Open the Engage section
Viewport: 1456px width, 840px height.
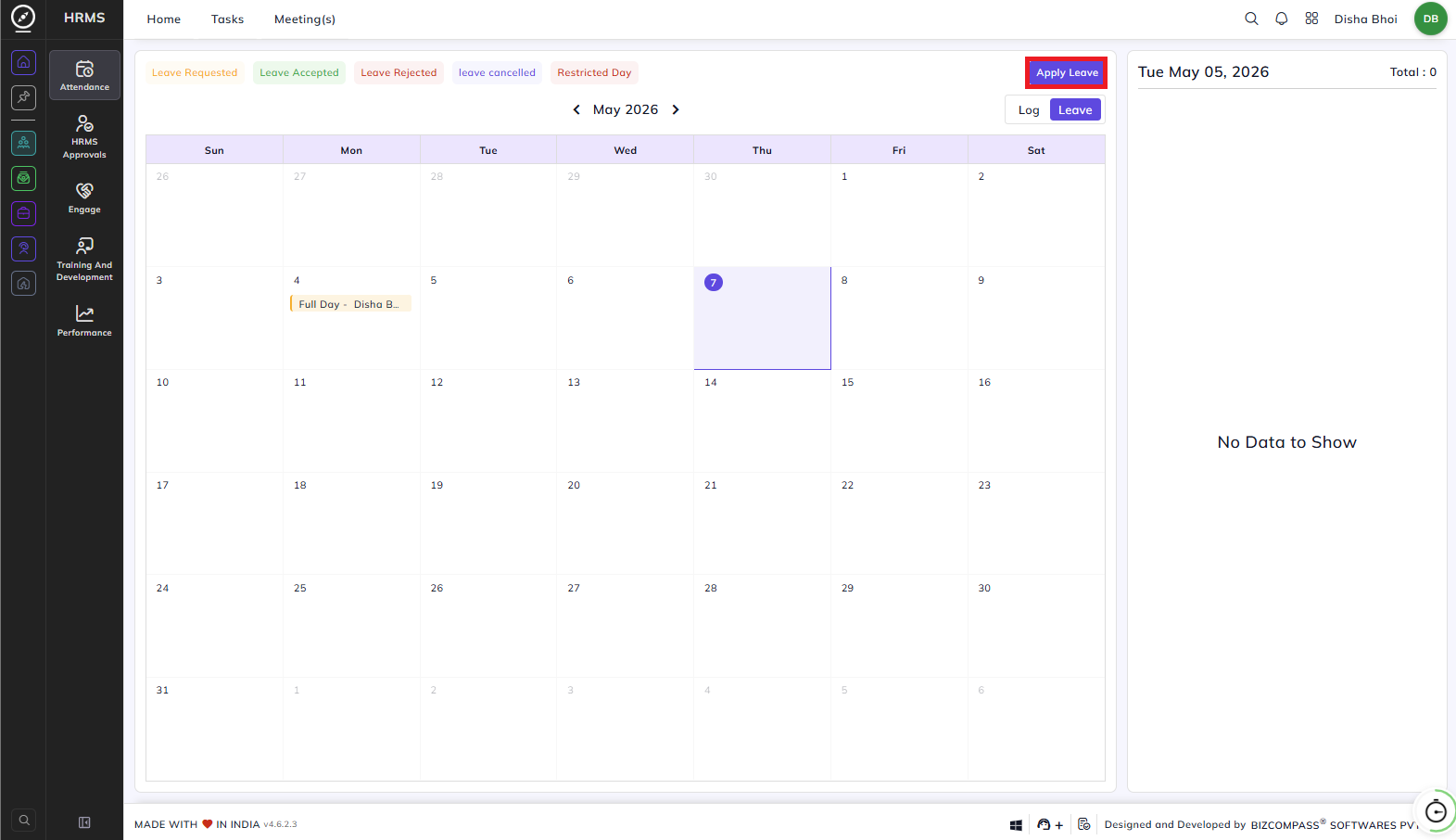tap(84, 197)
